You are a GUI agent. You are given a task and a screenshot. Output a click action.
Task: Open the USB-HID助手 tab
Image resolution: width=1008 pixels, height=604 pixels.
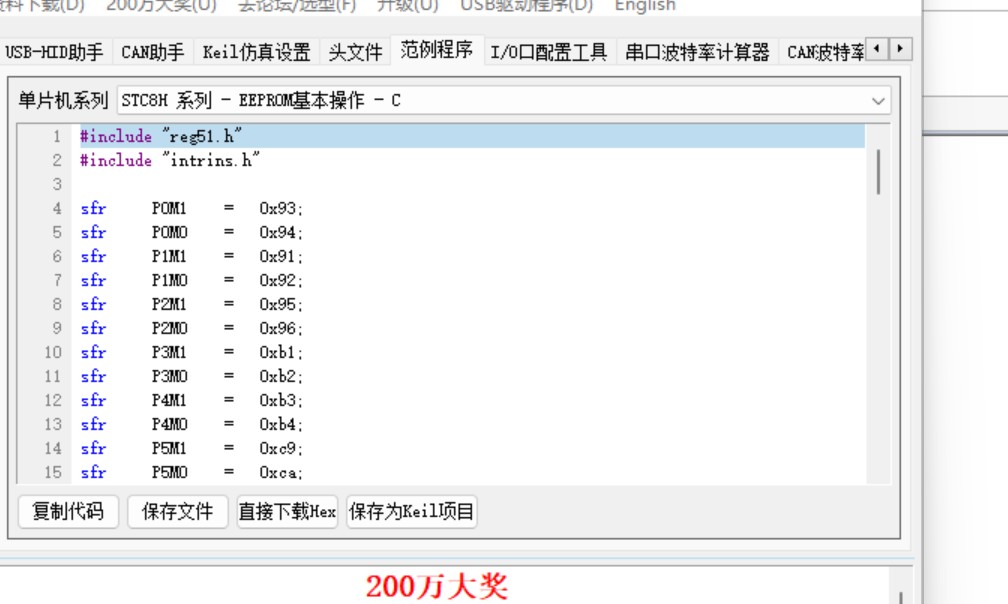[x=54, y=52]
